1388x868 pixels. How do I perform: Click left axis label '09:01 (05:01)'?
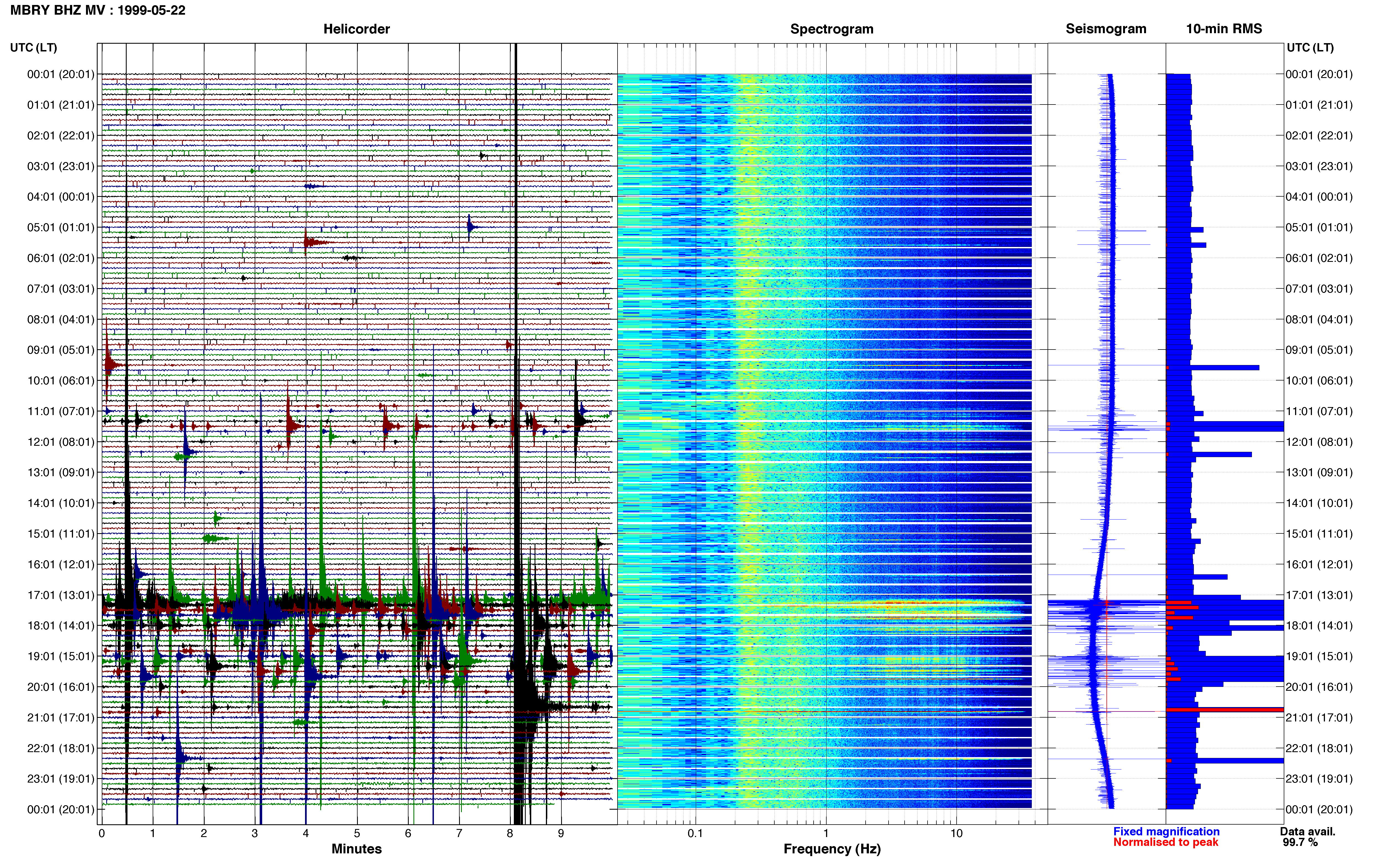[61, 350]
